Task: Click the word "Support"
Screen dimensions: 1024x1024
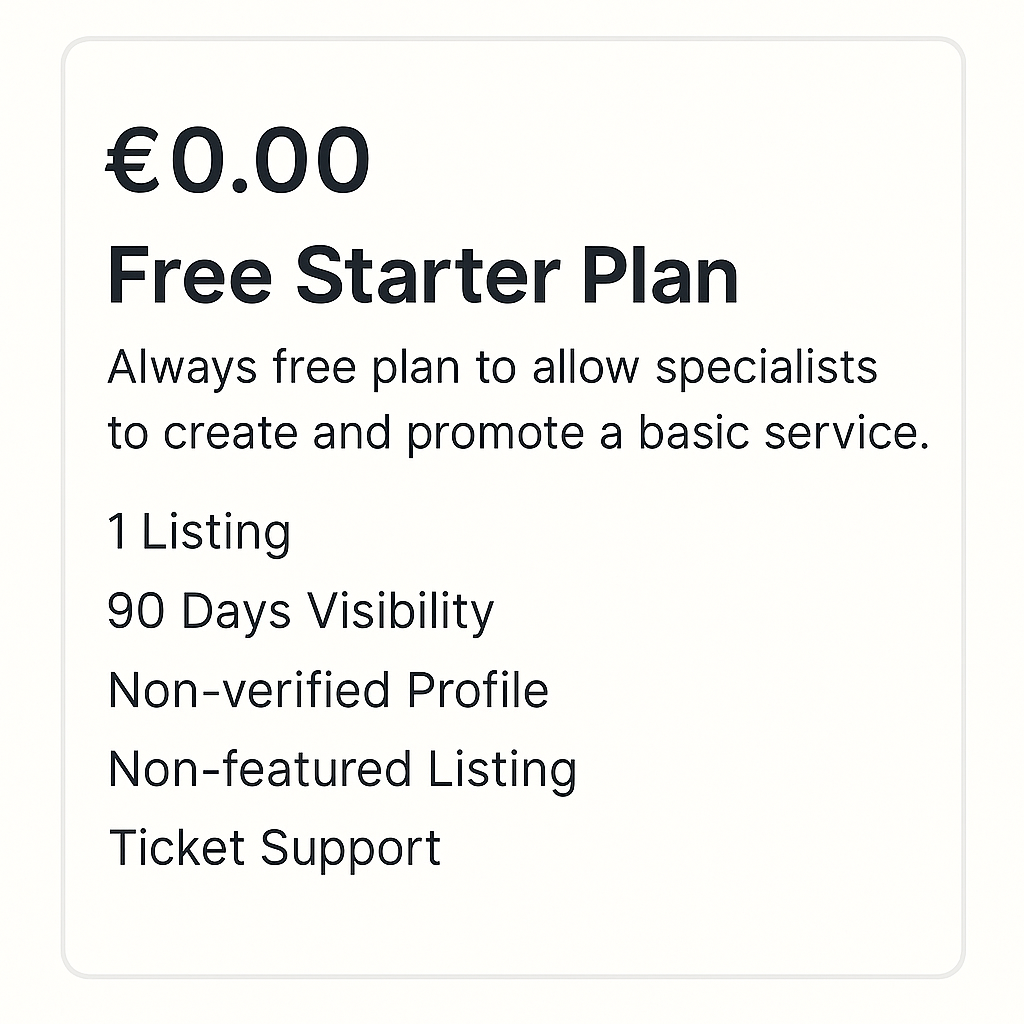Action: (x=351, y=850)
